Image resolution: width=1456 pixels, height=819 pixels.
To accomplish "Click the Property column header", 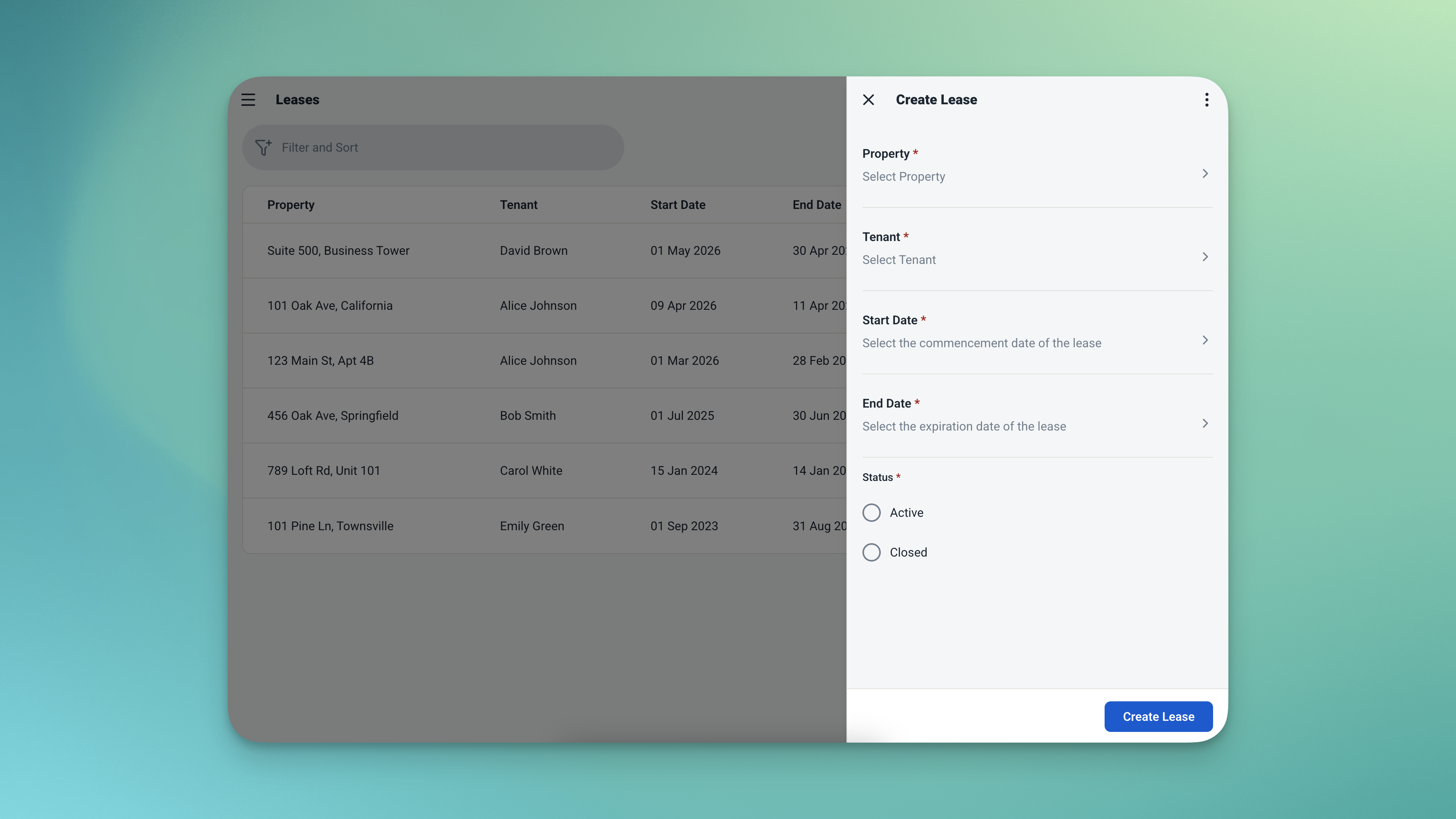I will pyautogui.click(x=291, y=205).
